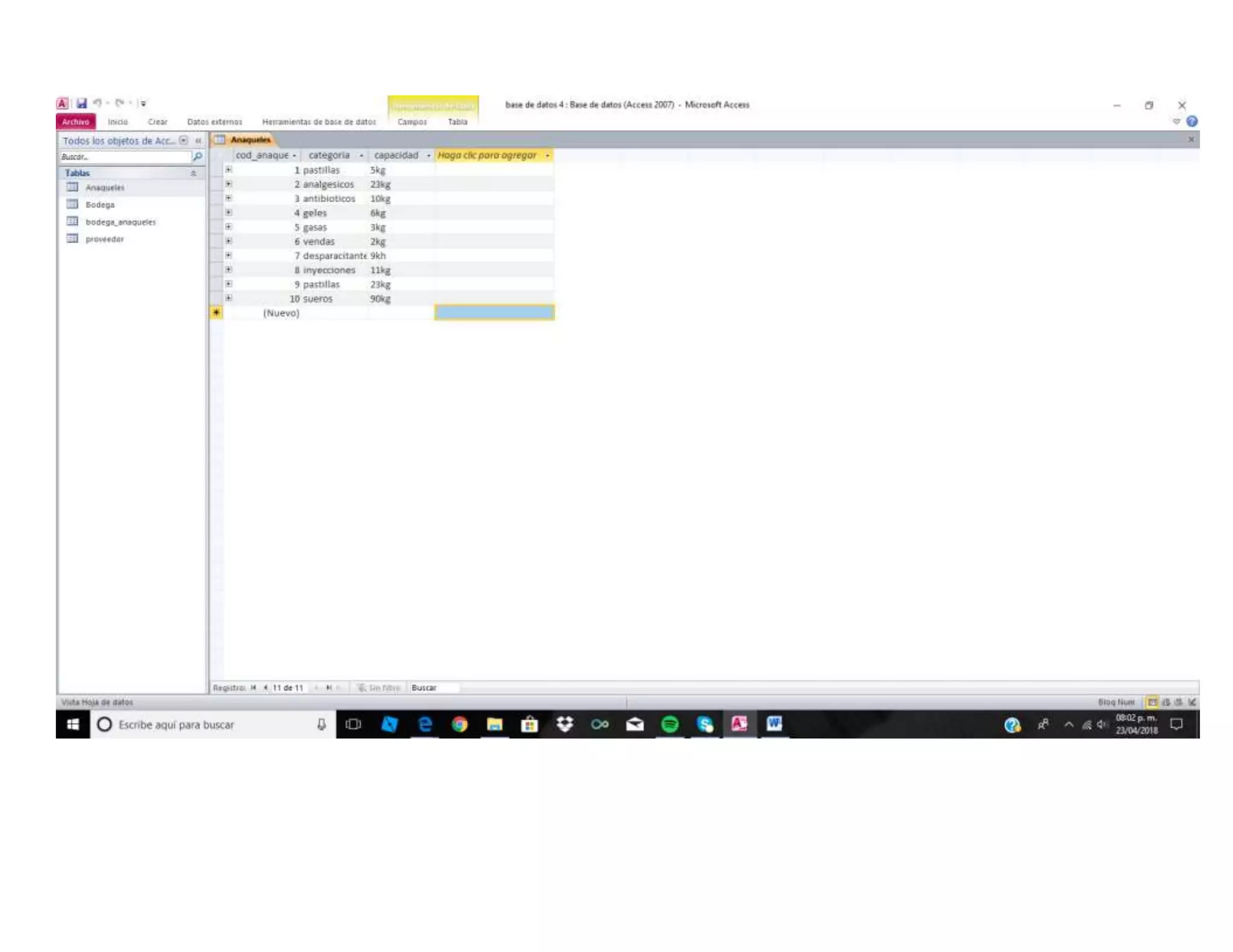Collapse the Tablas group section
The width and height of the screenshot is (1233, 952).
pos(193,173)
